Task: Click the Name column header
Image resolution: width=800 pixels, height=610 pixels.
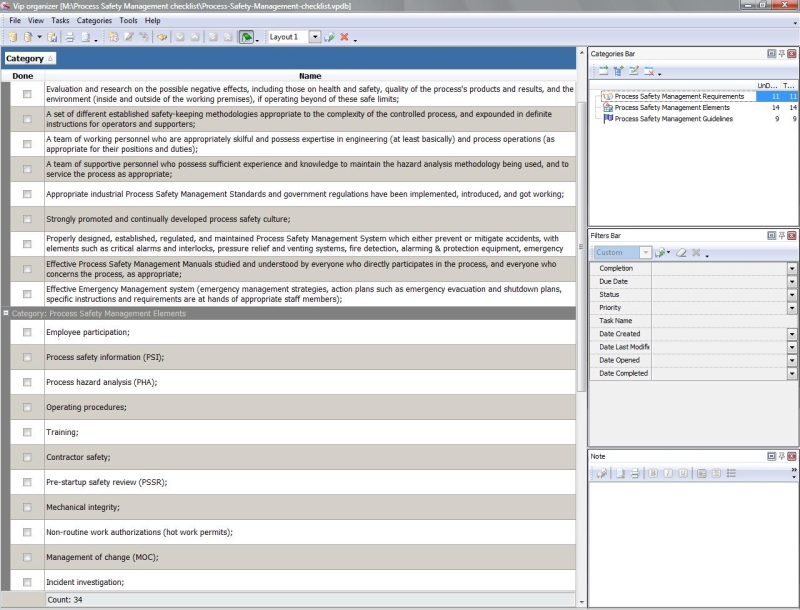Action: [x=310, y=75]
